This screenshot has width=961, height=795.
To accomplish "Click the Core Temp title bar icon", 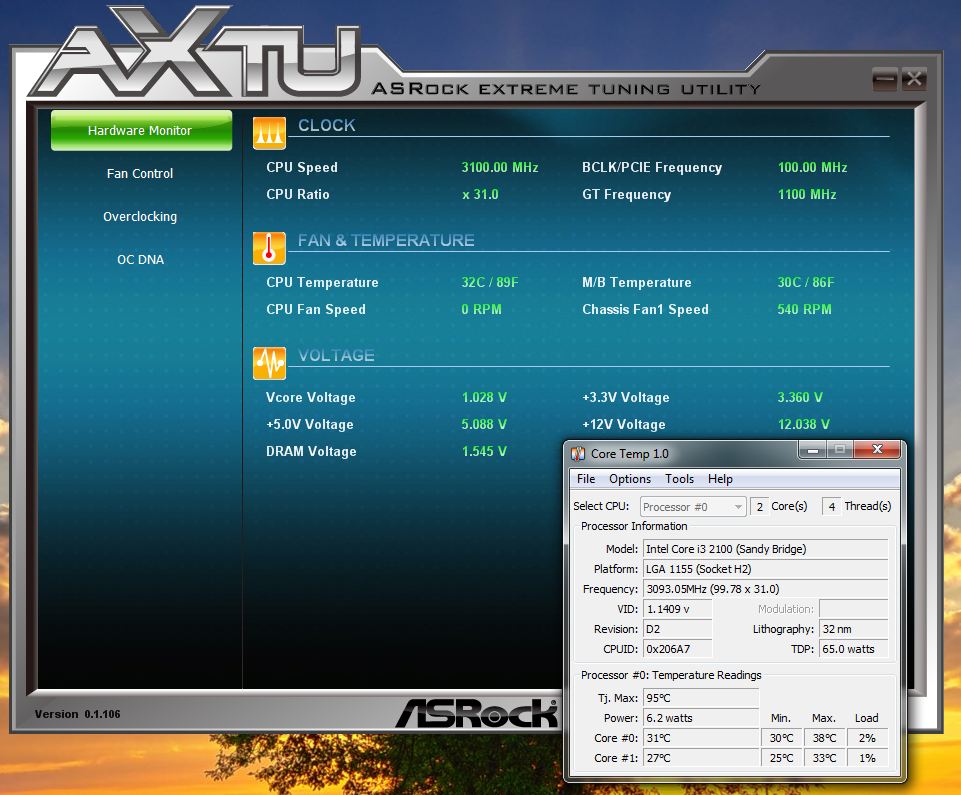I will 578,454.
